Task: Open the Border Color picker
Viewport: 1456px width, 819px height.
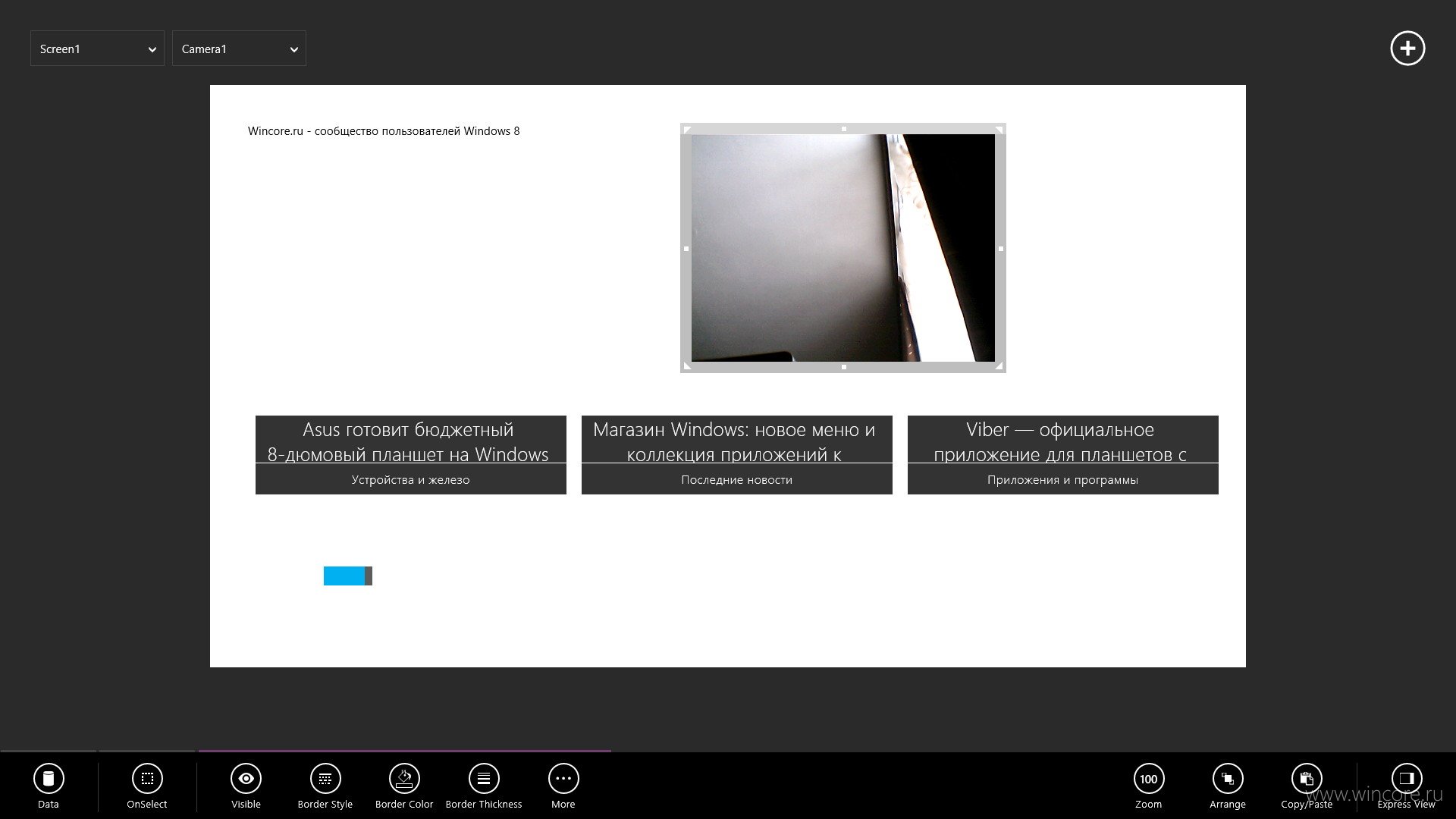Action: (404, 786)
